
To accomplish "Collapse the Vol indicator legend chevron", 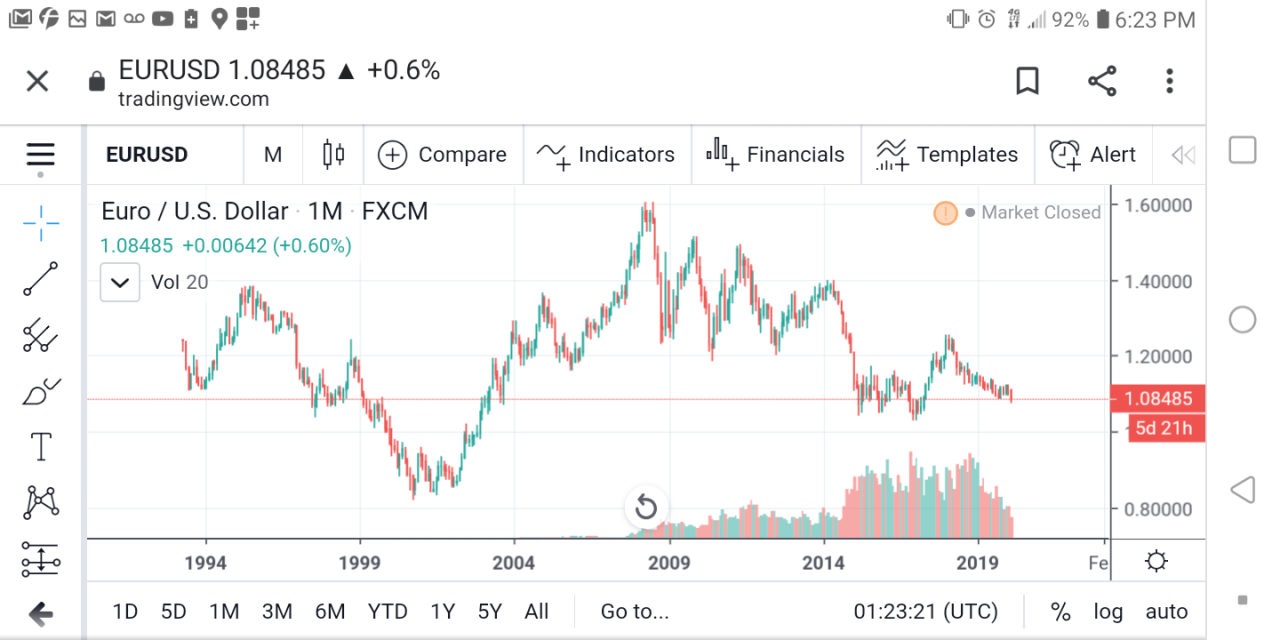I will pyautogui.click(x=120, y=282).
